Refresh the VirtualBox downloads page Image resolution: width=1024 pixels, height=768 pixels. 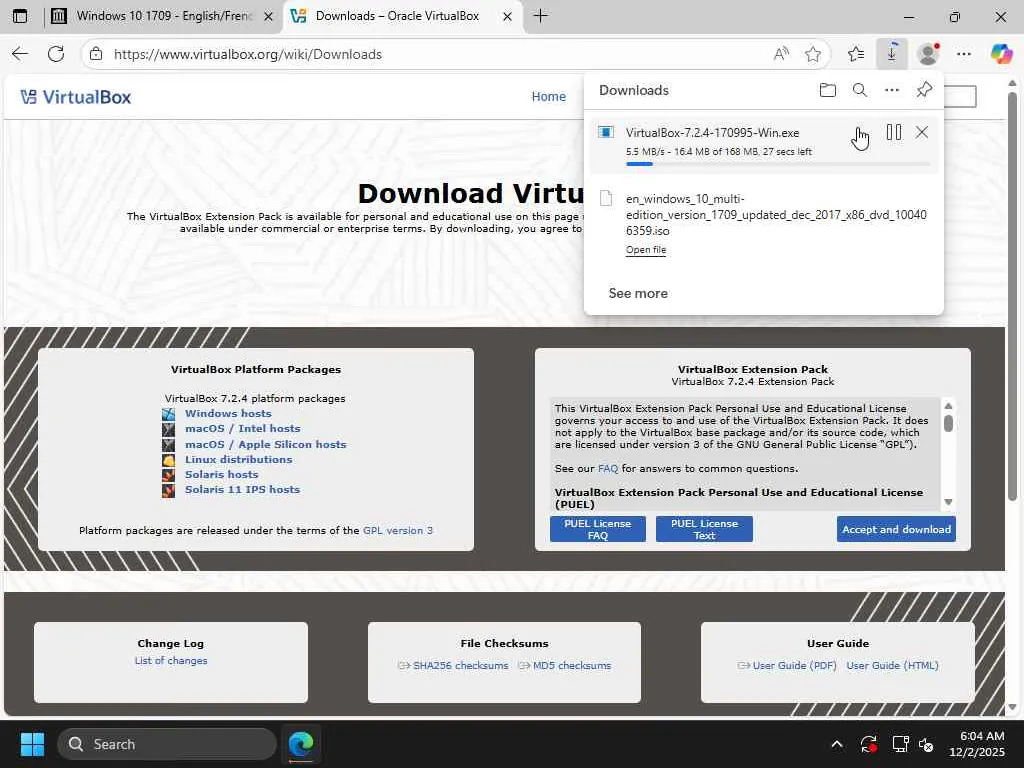(x=56, y=54)
